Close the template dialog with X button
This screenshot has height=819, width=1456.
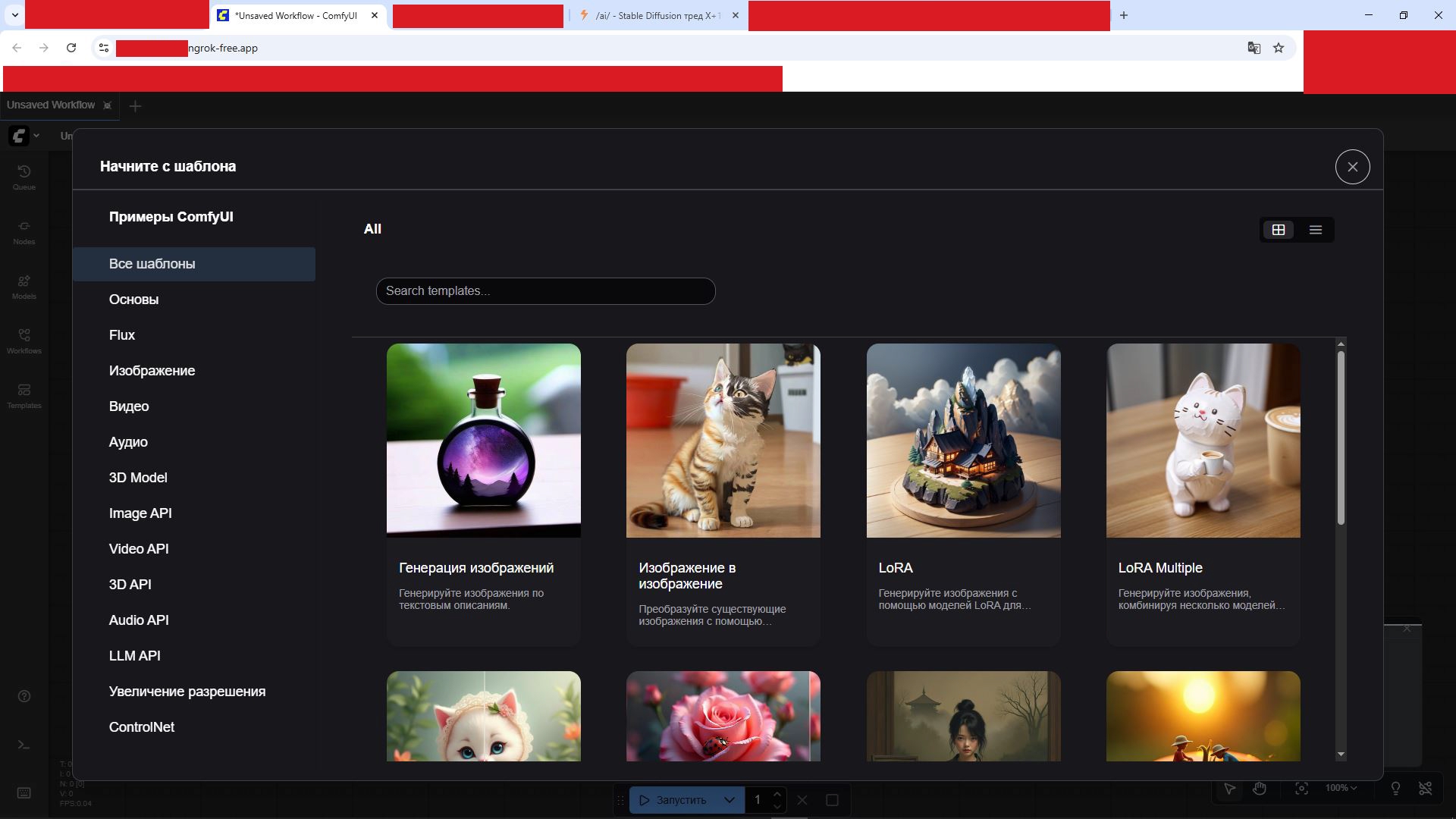click(1352, 167)
